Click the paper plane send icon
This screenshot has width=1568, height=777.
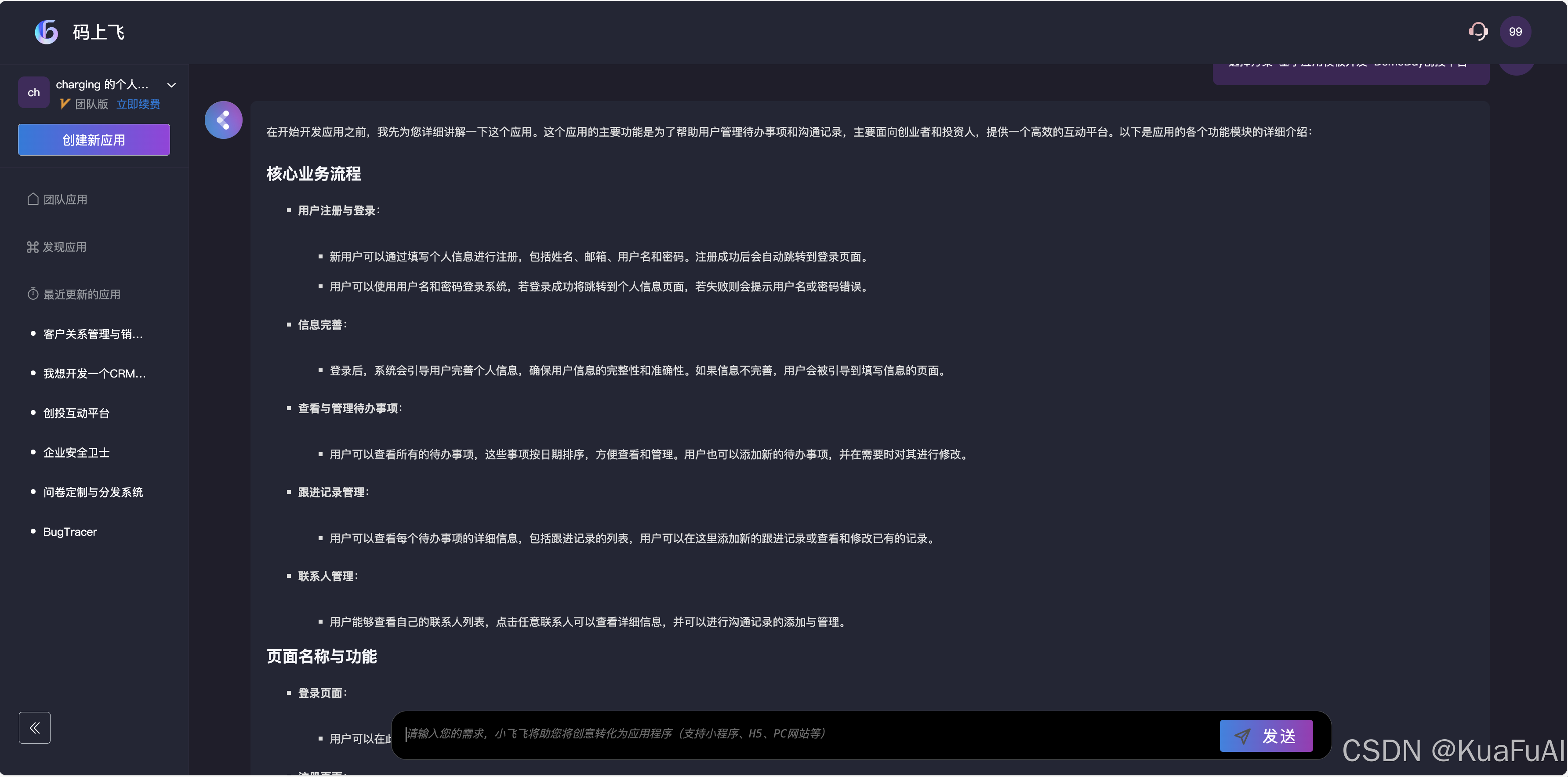[1242, 736]
